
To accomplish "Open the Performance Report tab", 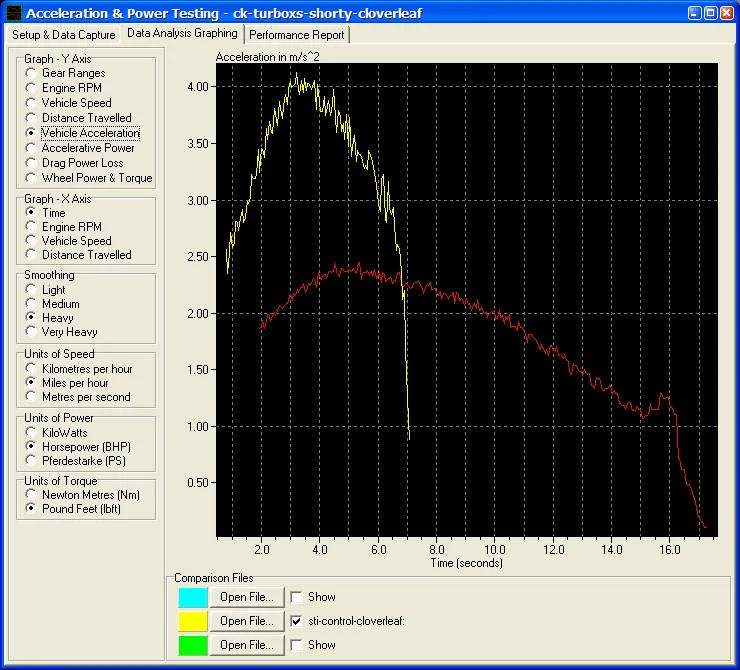I will pyautogui.click(x=297, y=34).
